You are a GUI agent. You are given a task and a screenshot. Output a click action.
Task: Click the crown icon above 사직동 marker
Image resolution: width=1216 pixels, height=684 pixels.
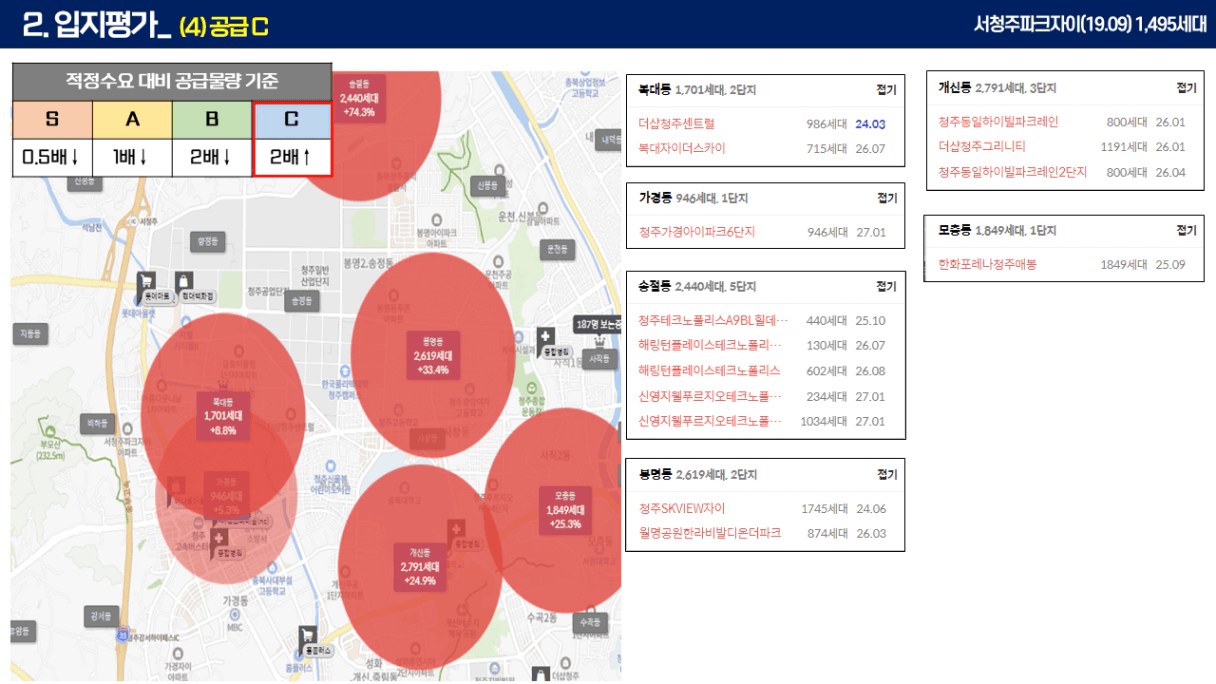[600, 340]
